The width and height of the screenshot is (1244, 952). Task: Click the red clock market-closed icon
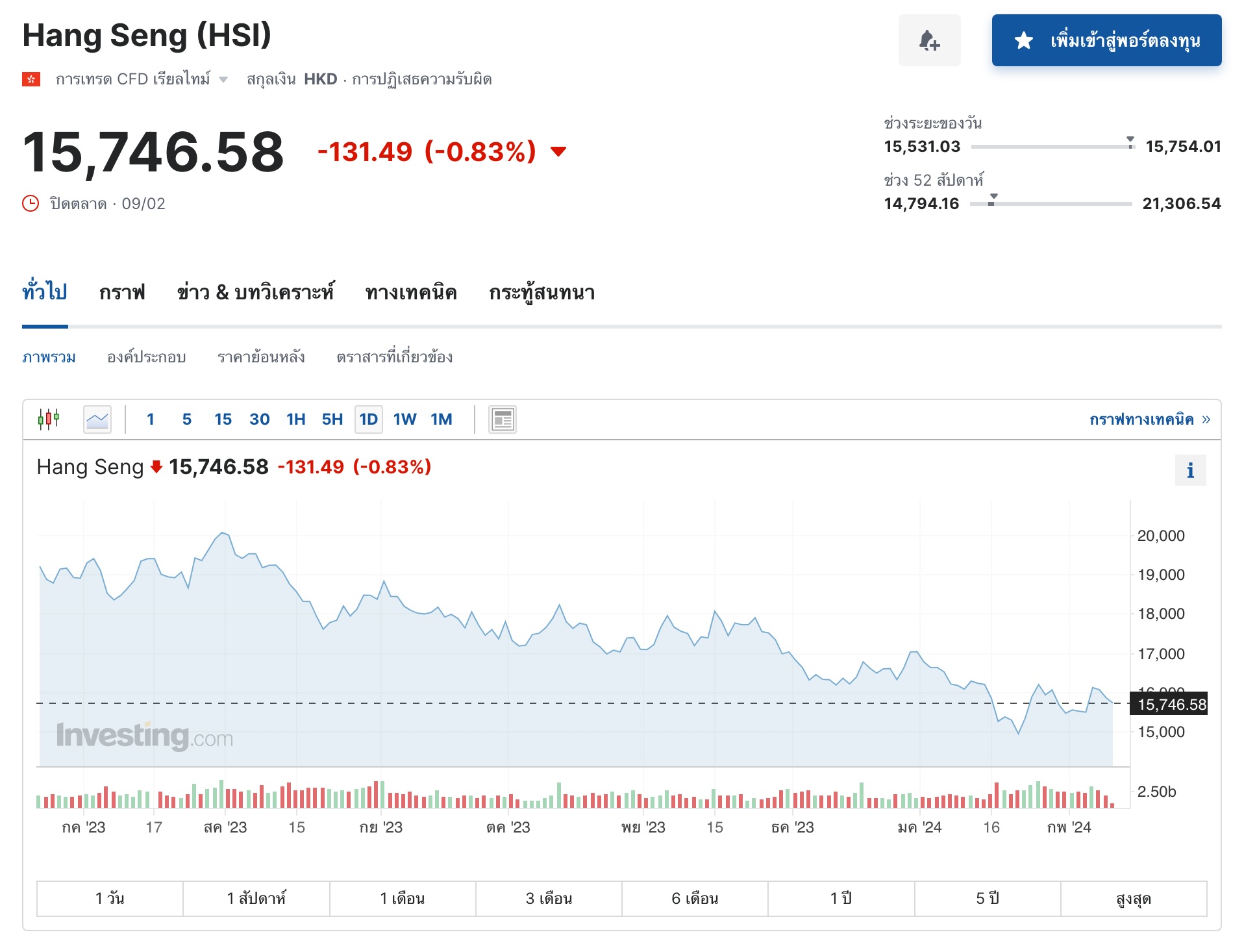click(x=31, y=203)
